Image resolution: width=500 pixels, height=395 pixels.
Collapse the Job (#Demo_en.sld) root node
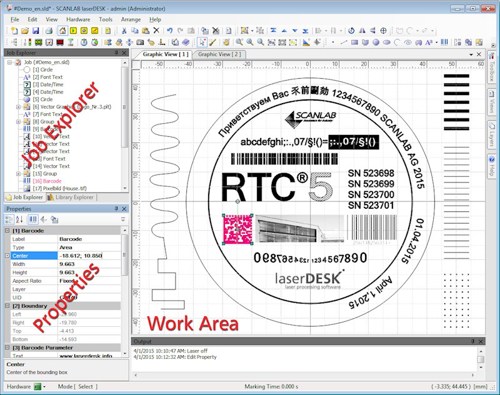click(x=10, y=62)
